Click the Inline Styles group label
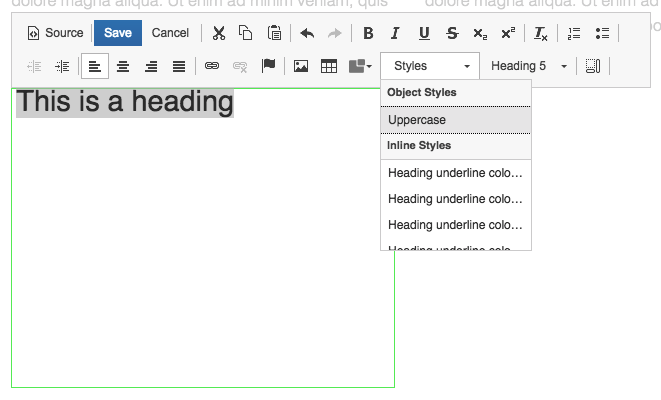The image size is (661, 400). click(419, 145)
